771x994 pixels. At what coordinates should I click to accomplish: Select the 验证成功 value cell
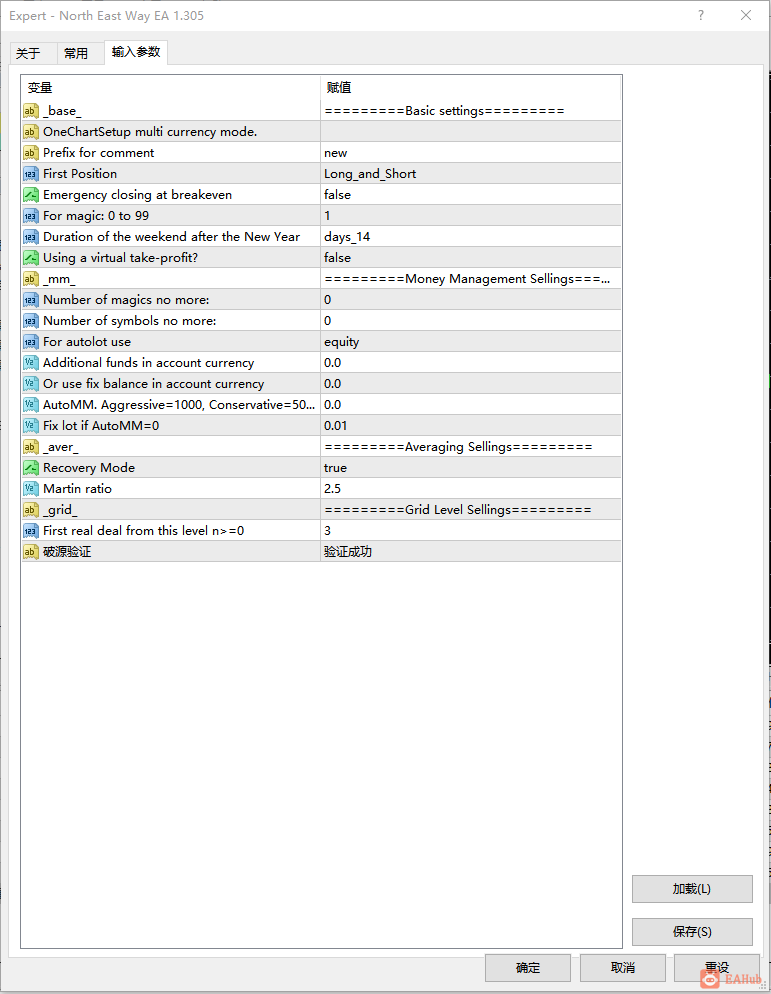470,552
